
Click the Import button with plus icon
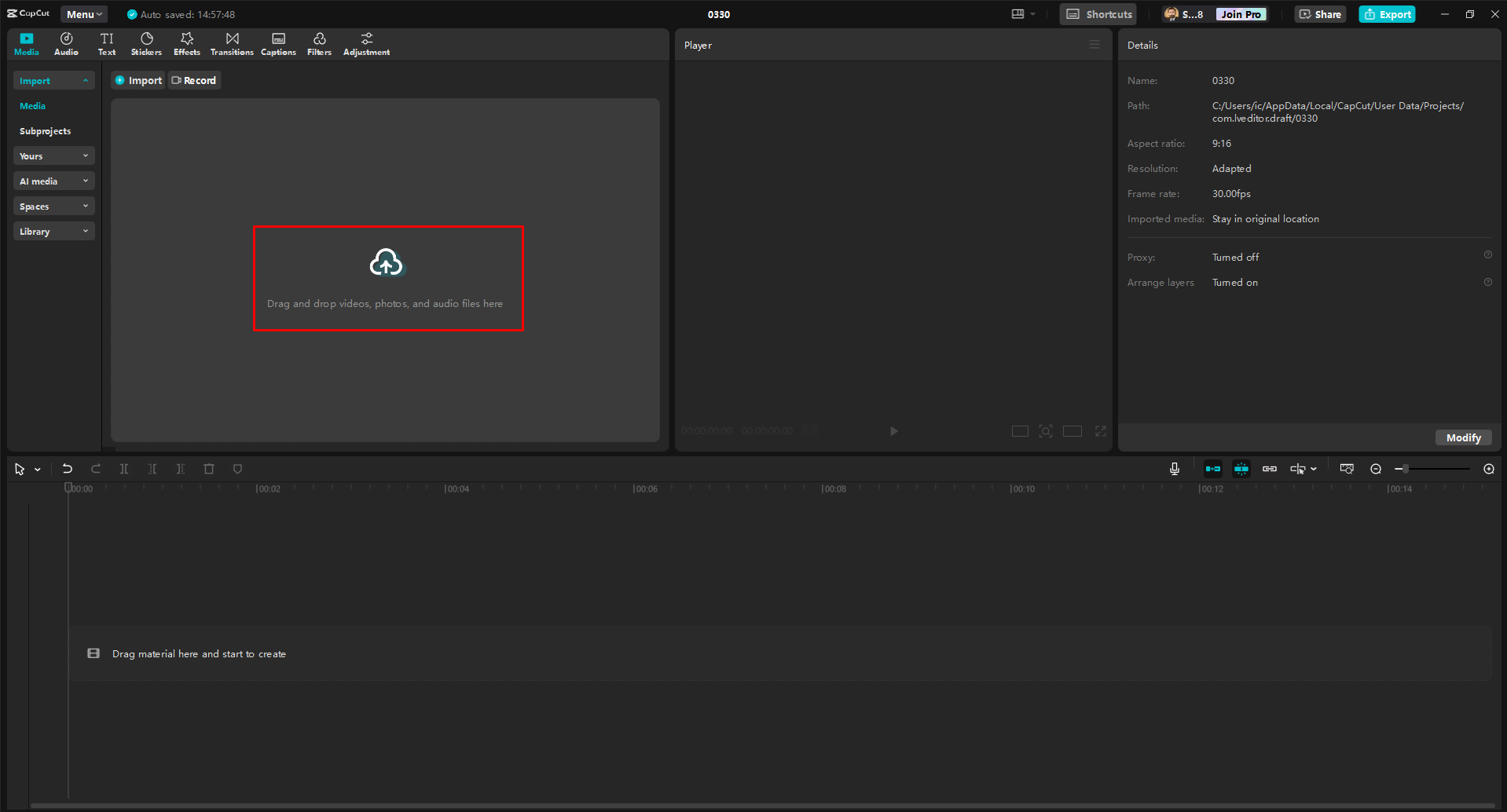click(138, 80)
